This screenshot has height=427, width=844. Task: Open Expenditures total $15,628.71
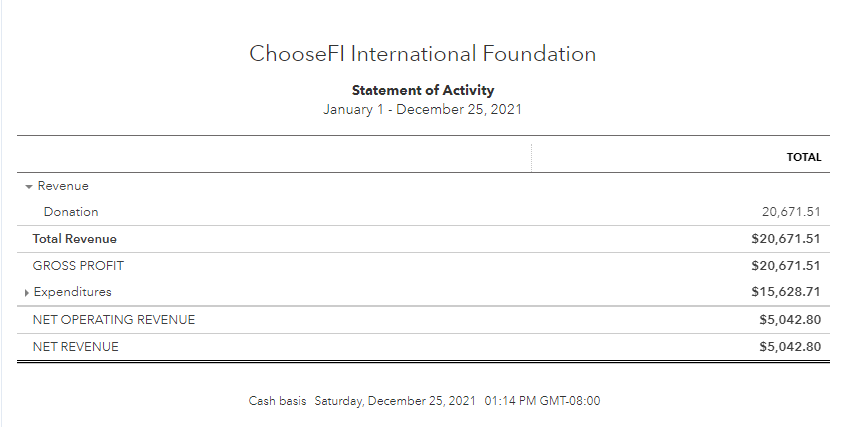pyautogui.click(x=786, y=292)
